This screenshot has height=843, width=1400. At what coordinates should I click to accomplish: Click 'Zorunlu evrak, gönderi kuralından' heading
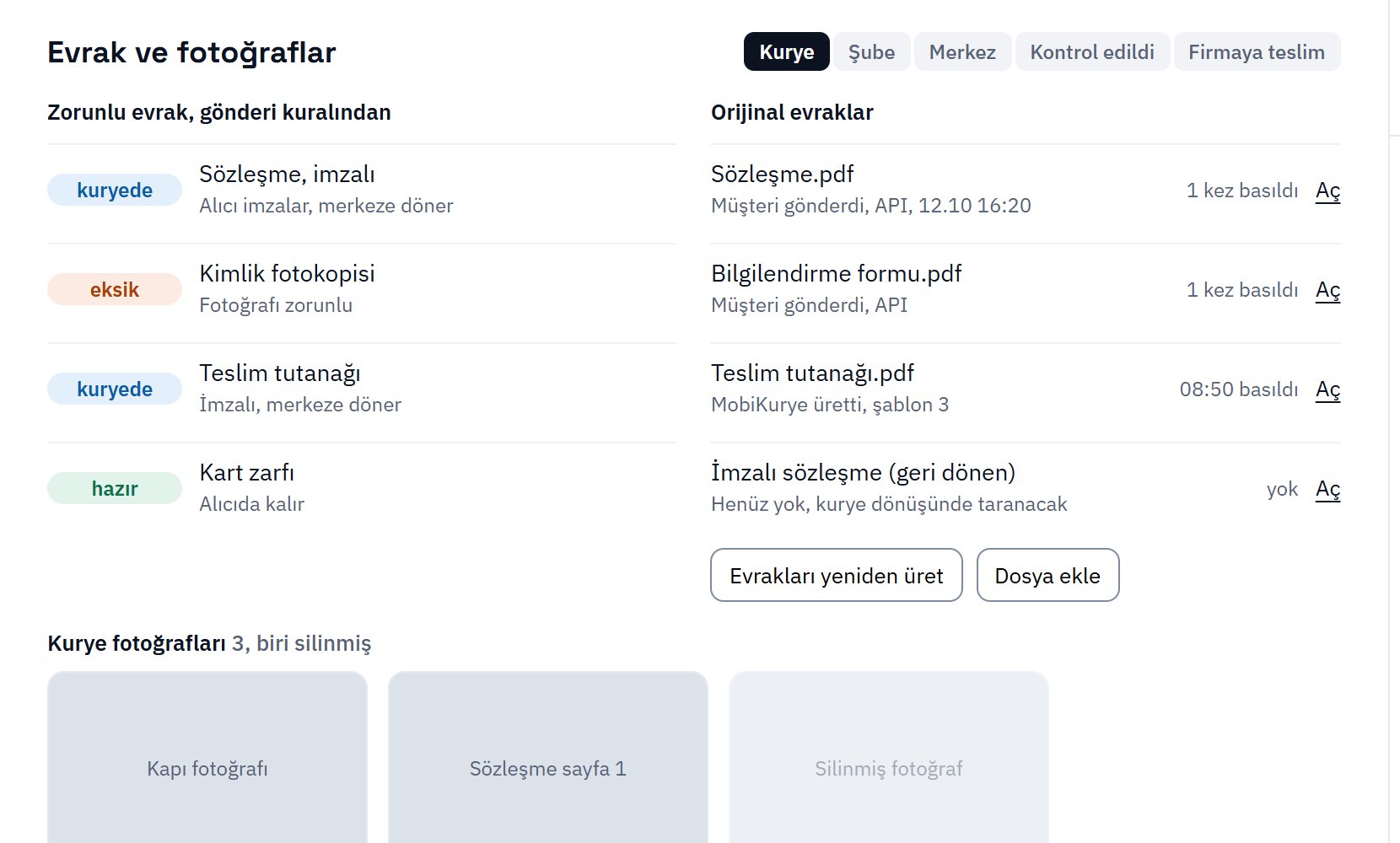click(x=219, y=112)
